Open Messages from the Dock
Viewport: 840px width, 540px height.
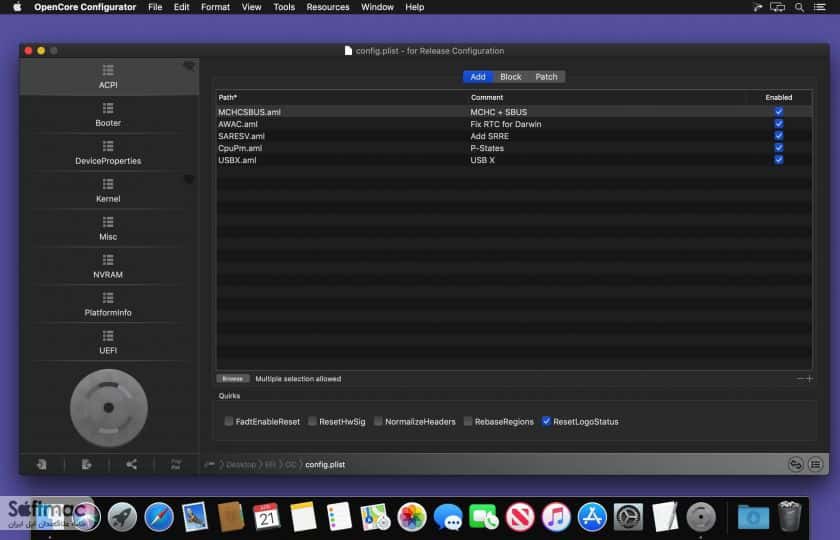(x=448, y=517)
